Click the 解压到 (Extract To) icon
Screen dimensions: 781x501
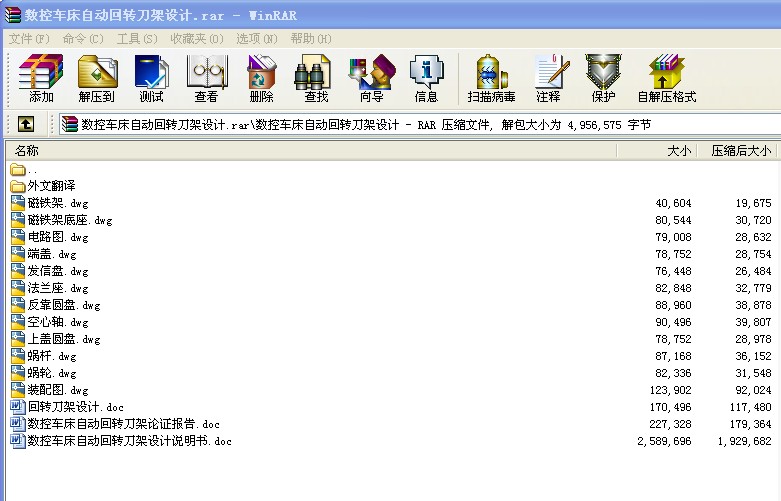[97, 78]
